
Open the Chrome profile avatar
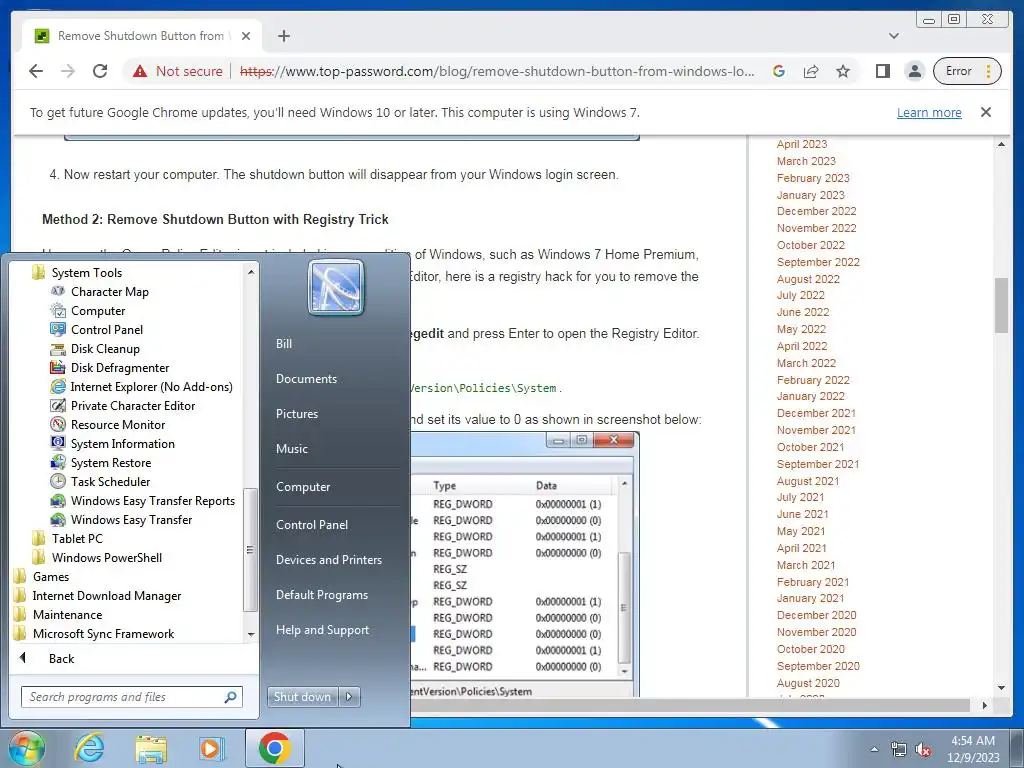[915, 71]
